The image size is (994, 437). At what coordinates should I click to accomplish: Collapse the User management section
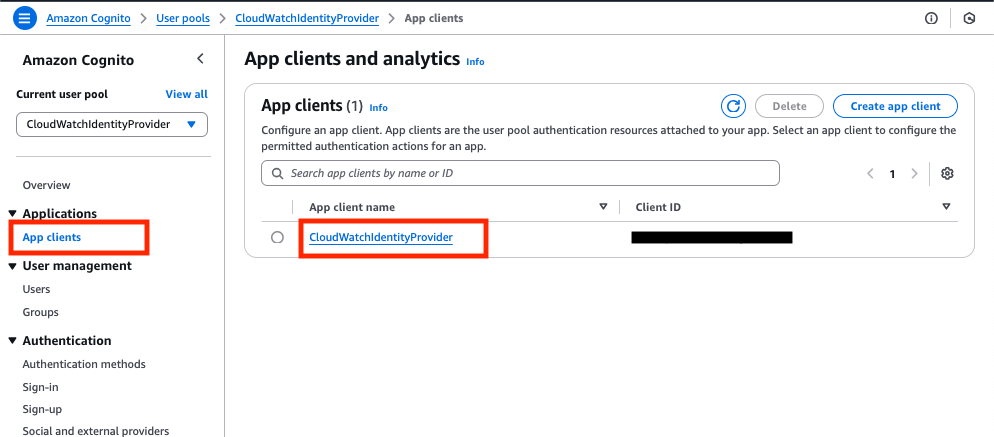pyautogui.click(x=13, y=266)
